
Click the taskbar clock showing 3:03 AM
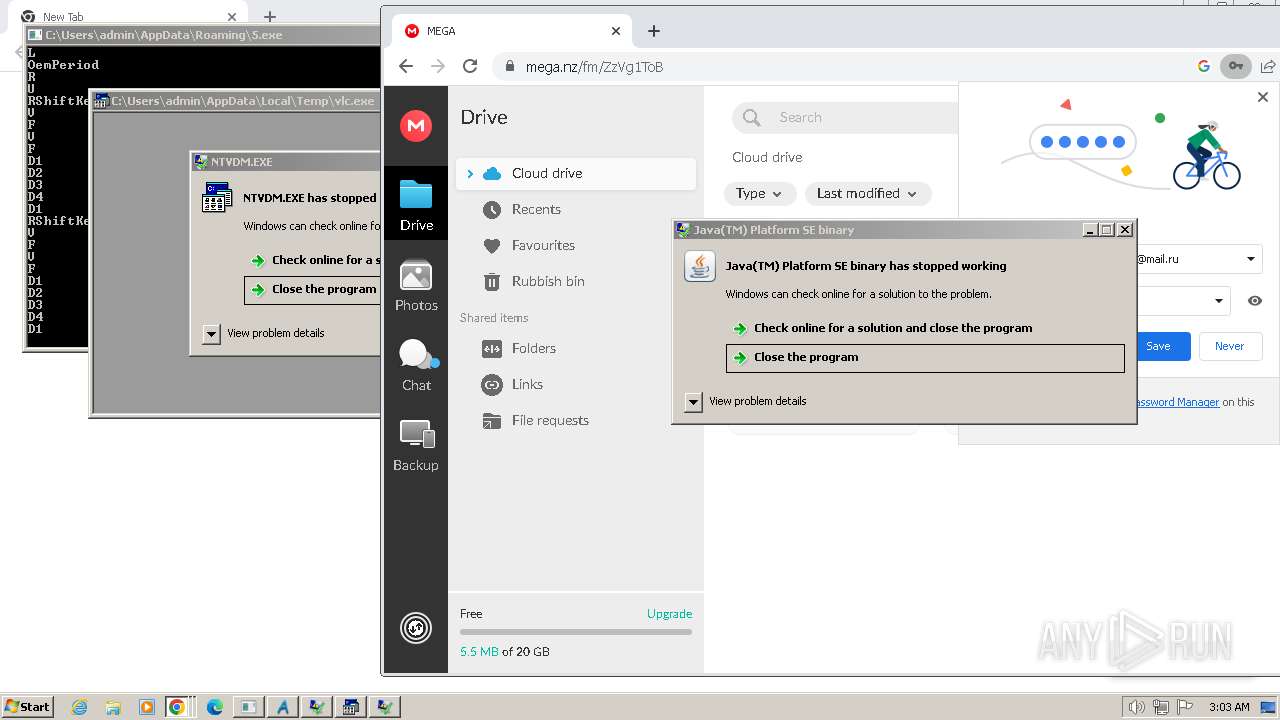(1229, 707)
